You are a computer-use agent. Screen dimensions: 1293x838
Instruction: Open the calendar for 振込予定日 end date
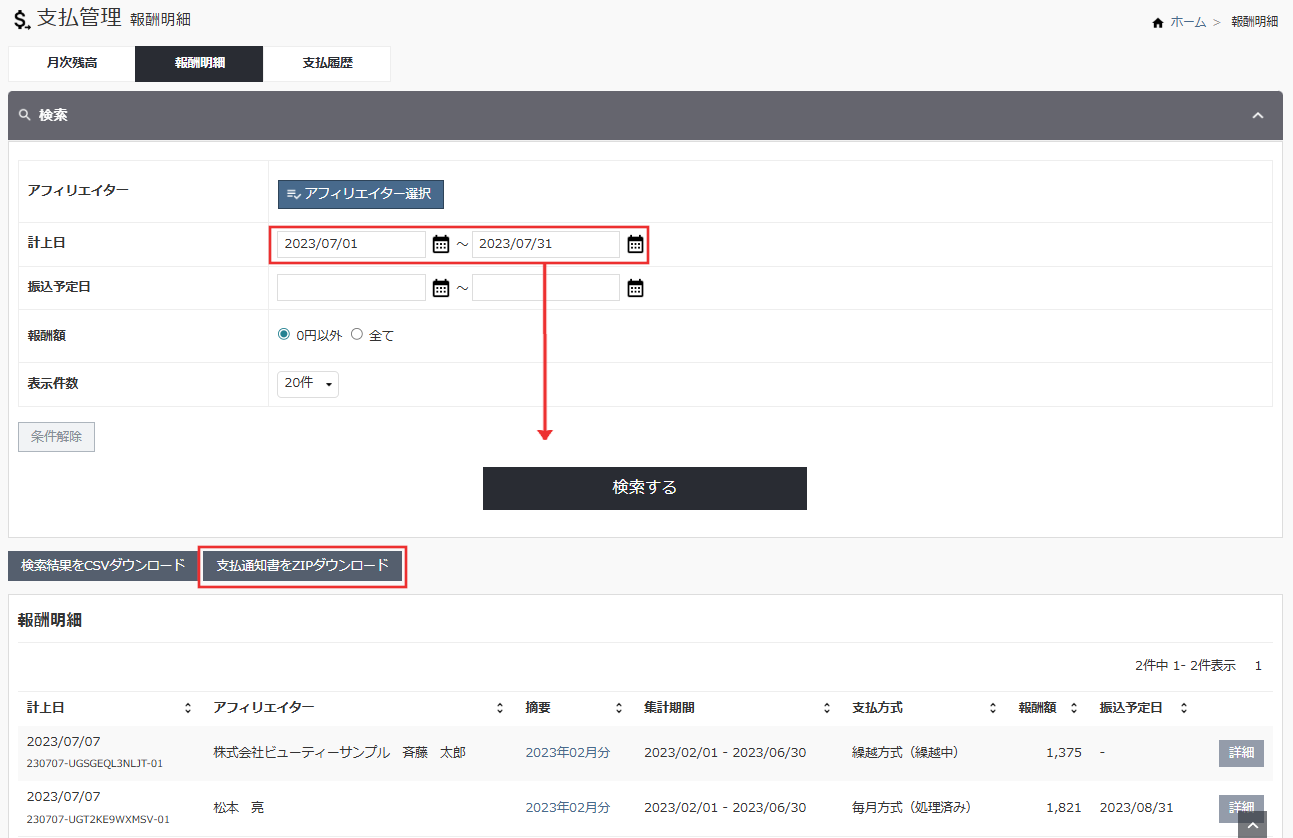coord(635,287)
